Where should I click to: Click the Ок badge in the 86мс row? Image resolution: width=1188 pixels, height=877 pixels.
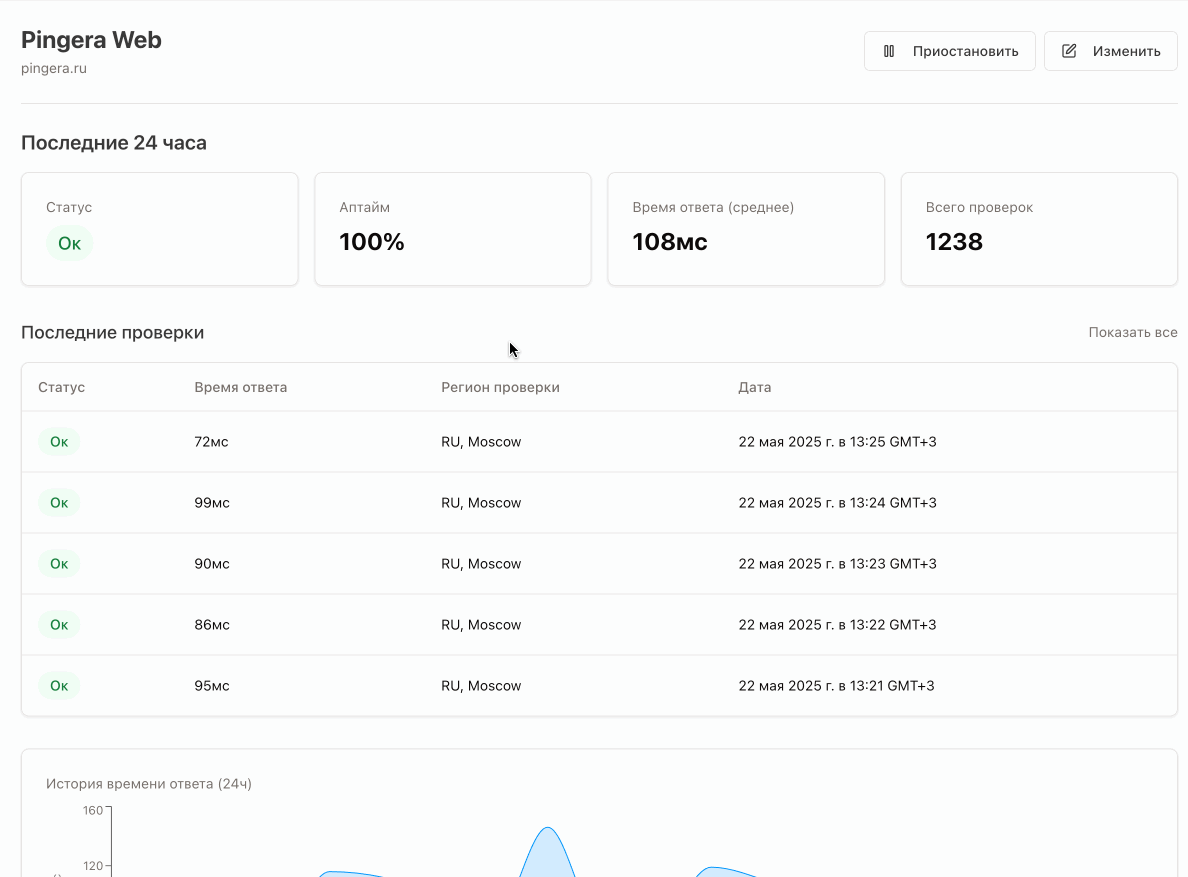(x=59, y=625)
